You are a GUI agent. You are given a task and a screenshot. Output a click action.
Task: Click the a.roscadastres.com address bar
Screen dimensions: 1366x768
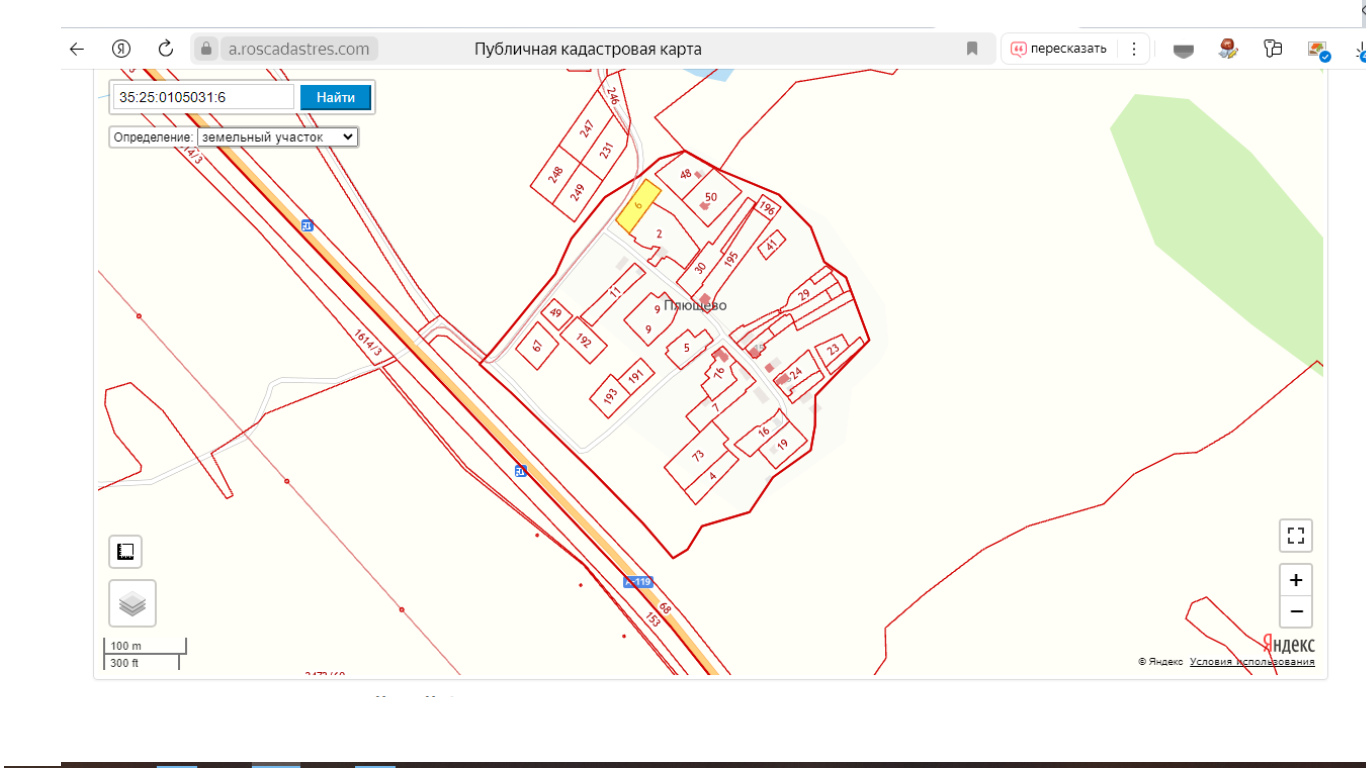point(299,49)
